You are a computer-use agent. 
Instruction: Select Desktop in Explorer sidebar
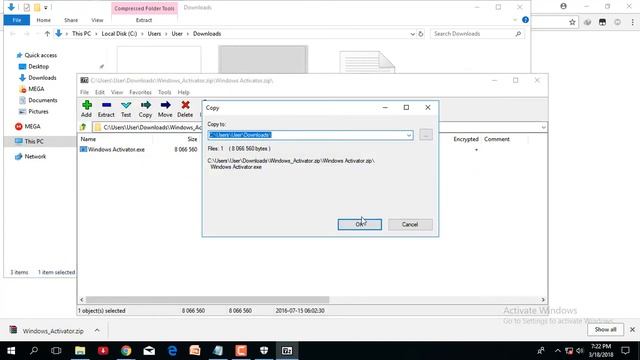tap(38, 67)
